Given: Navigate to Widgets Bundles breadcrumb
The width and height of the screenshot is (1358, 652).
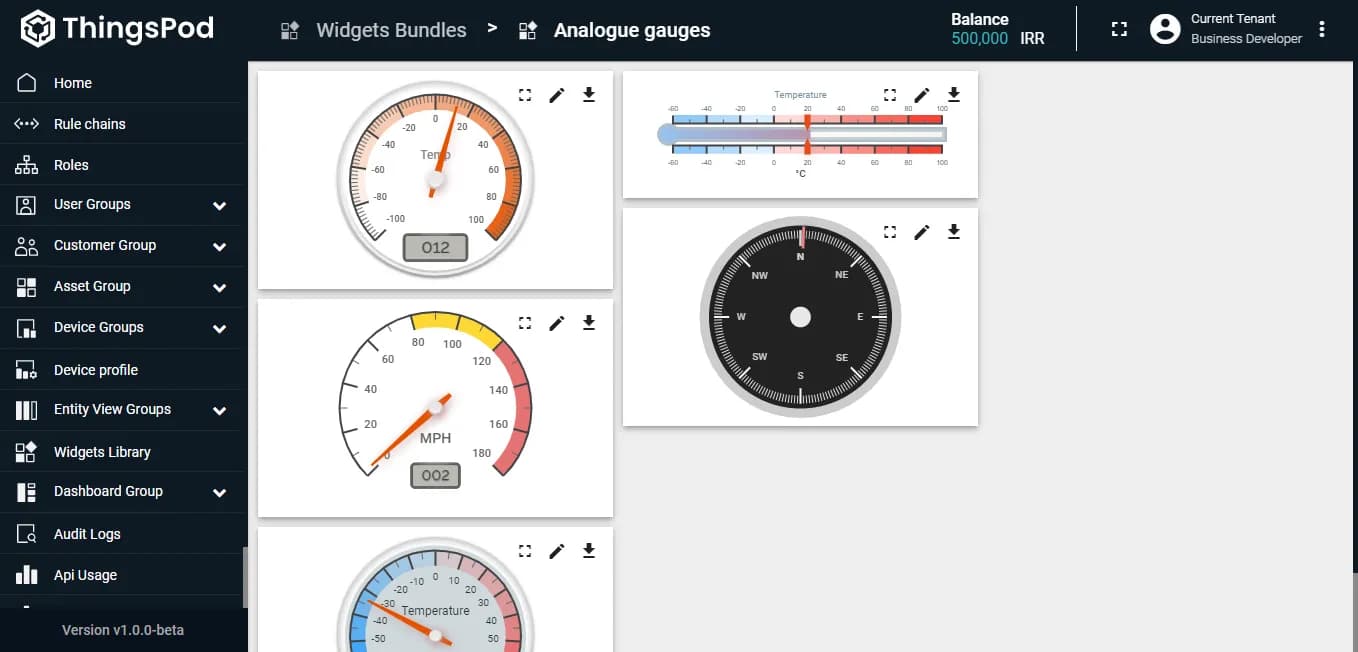Looking at the screenshot, I should (391, 30).
